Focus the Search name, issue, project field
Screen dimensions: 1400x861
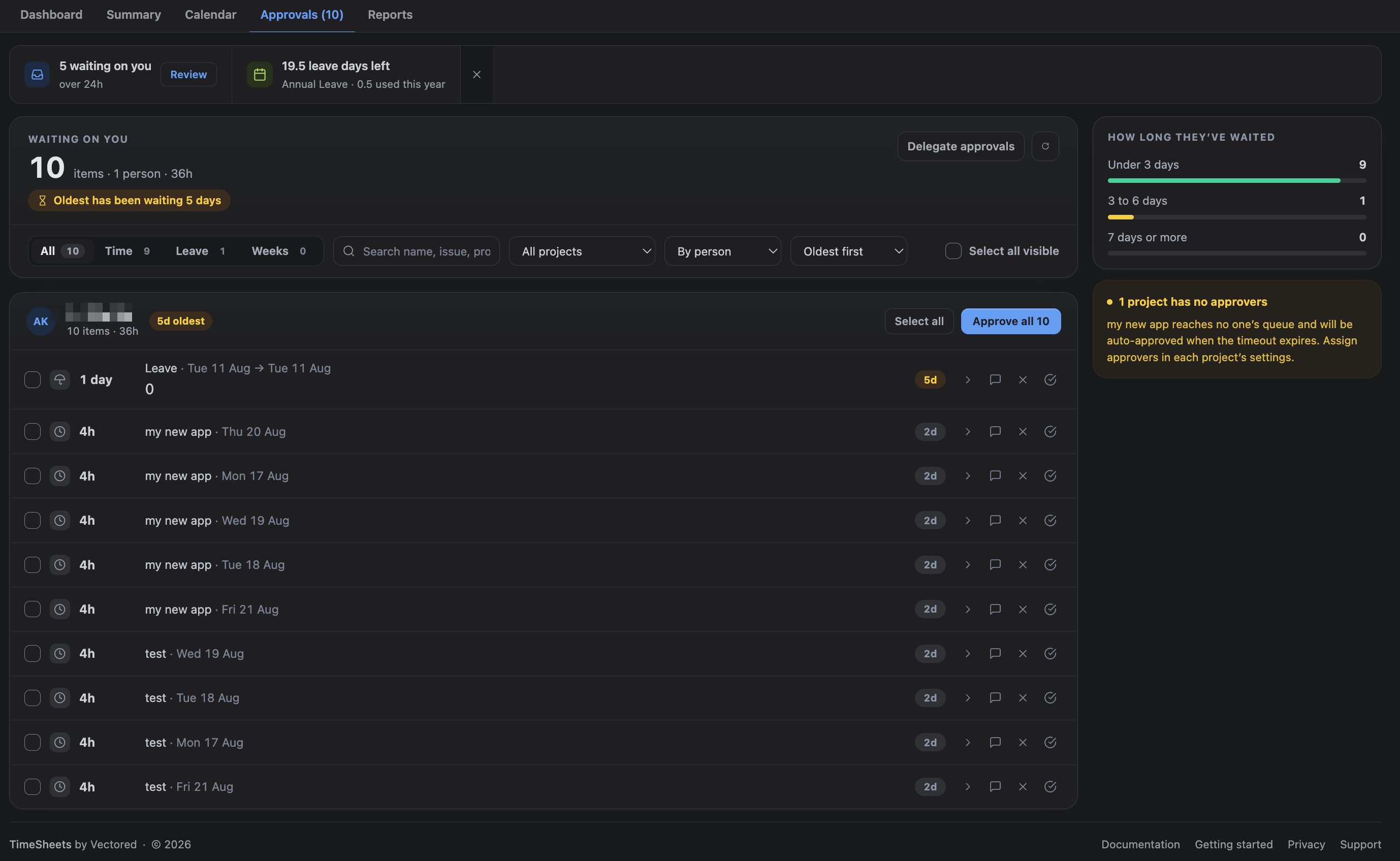pos(416,251)
